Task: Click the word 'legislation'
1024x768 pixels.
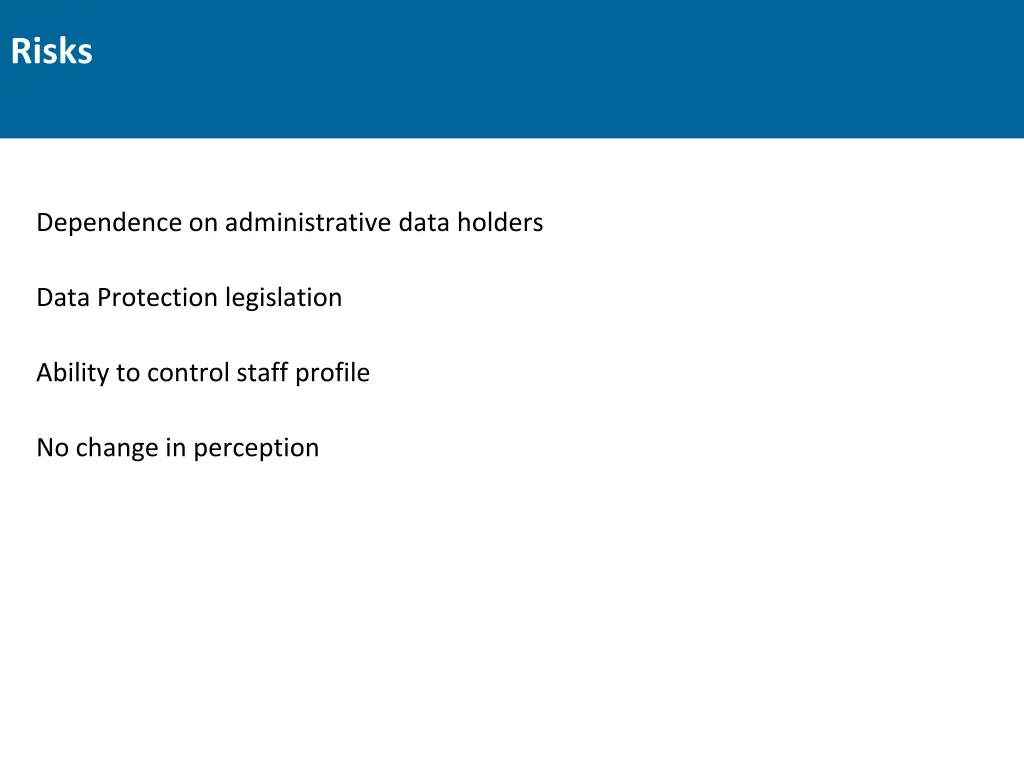Action: coord(283,298)
